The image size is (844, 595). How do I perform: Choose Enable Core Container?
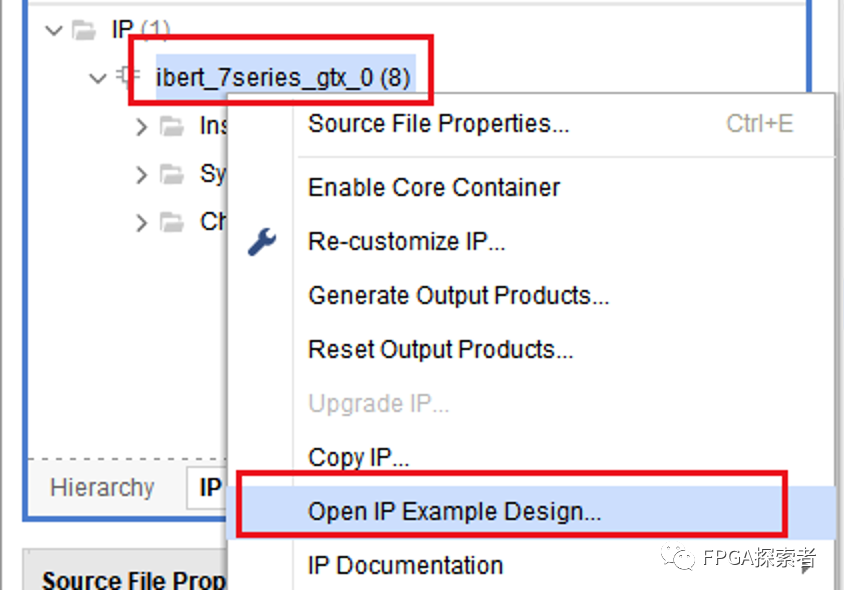434,187
